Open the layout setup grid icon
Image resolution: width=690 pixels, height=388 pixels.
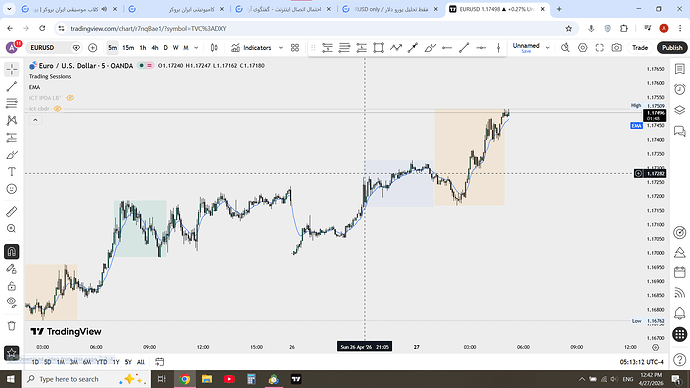(295, 48)
